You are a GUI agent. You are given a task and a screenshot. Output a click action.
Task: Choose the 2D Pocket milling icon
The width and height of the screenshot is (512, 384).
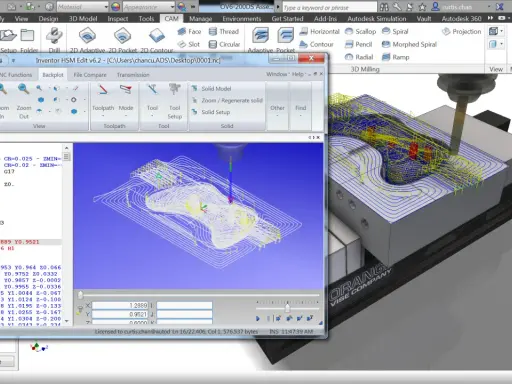pos(122,35)
